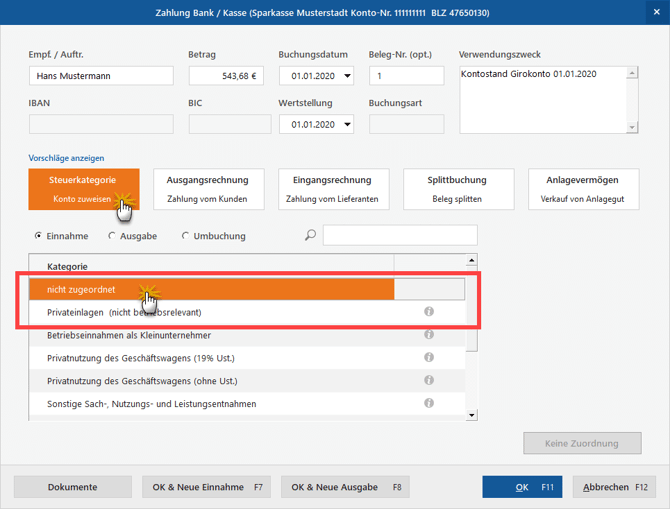Image resolution: width=670 pixels, height=509 pixels.
Task: Click info icon for Sonstige Sach-, Nutzungs- entnahmen
Action: pyautogui.click(x=429, y=403)
